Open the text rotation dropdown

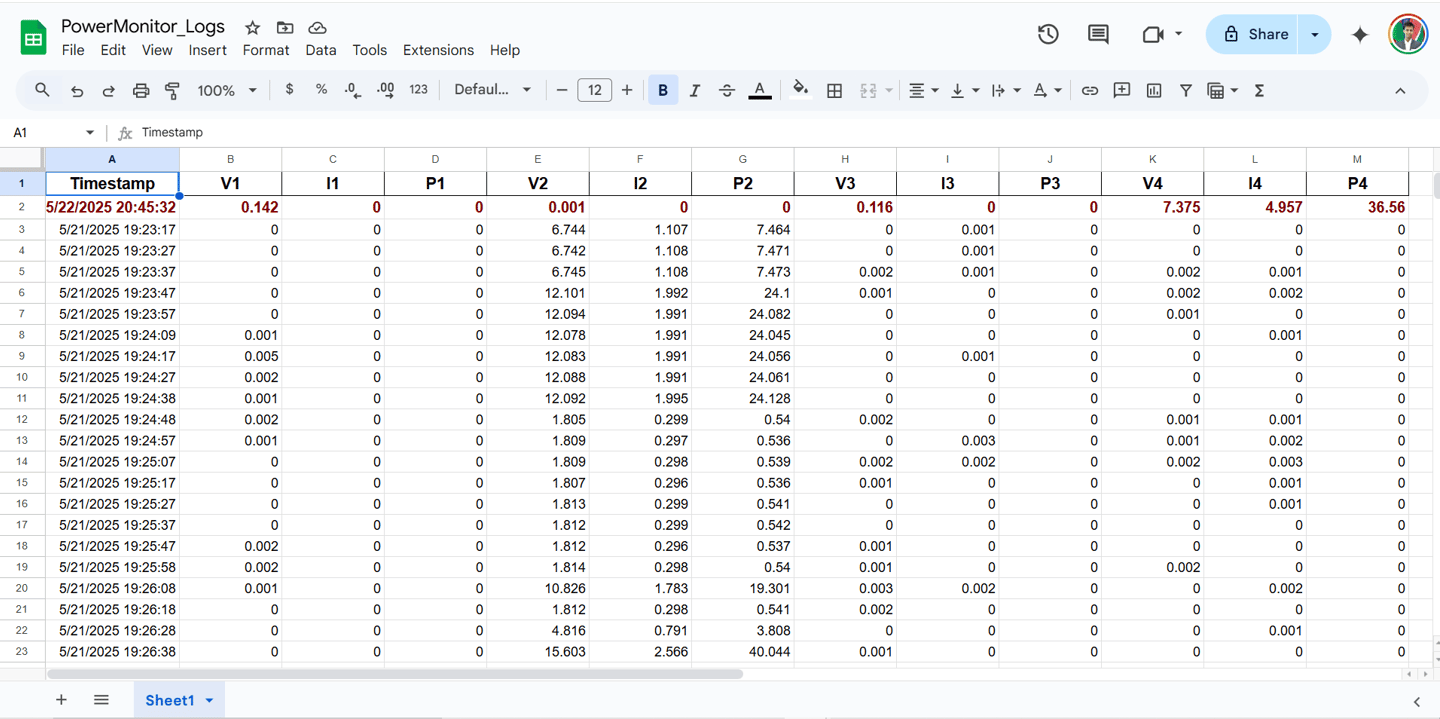click(x=1047, y=90)
